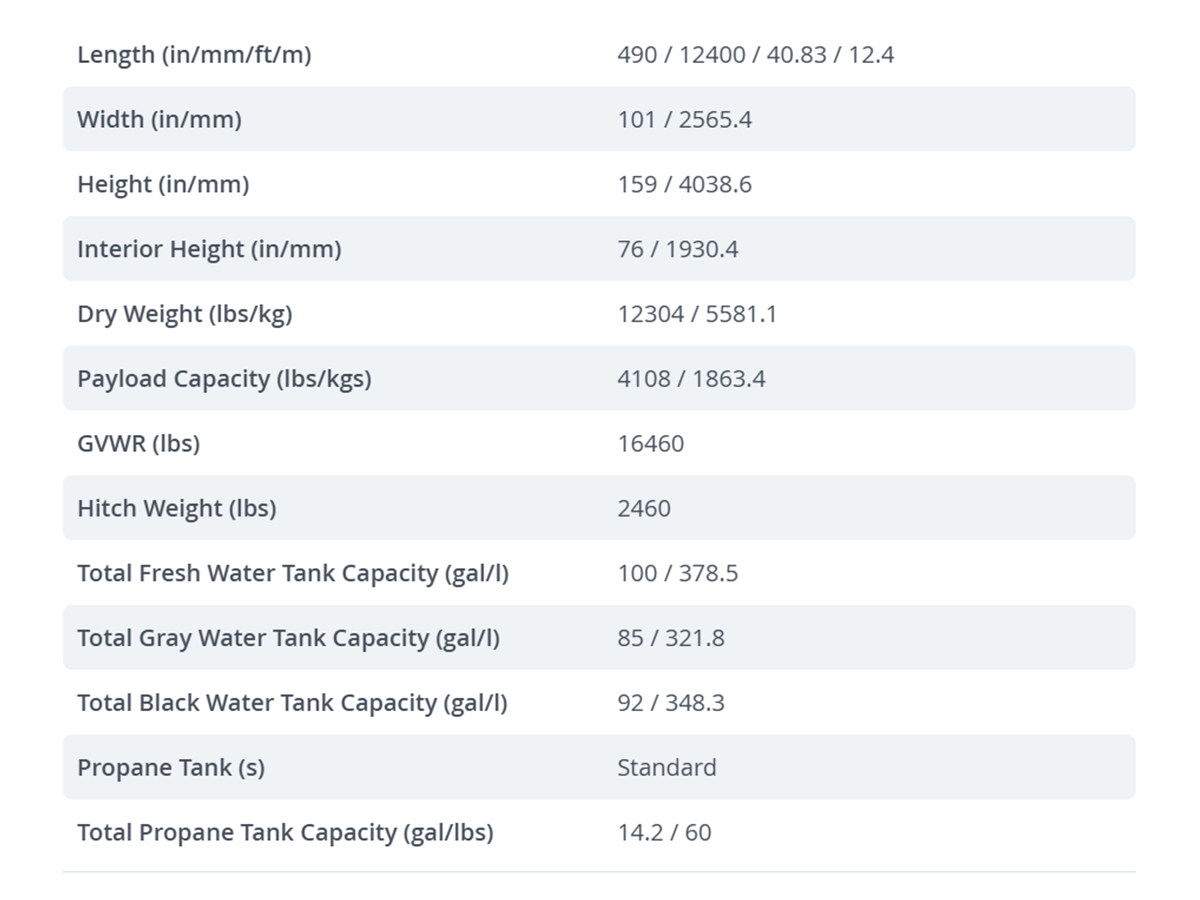Select the dry weight value 12304 / 5581.1
Screen dimensions: 1200x900
(697, 314)
